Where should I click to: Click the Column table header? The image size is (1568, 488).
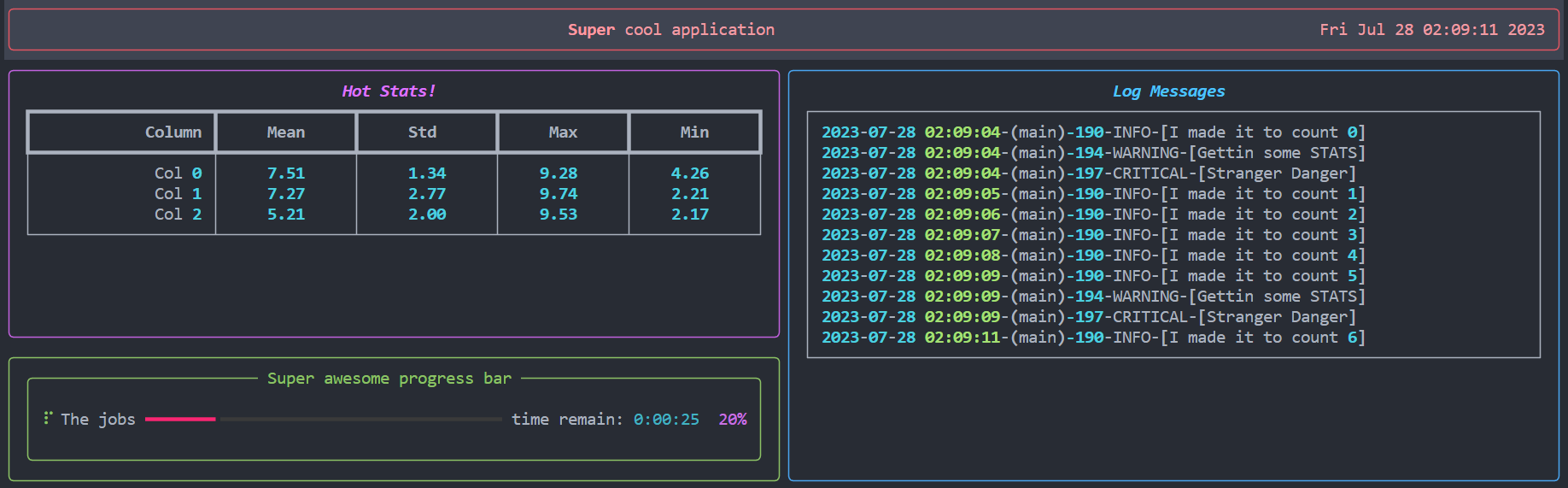tap(173, 132)
